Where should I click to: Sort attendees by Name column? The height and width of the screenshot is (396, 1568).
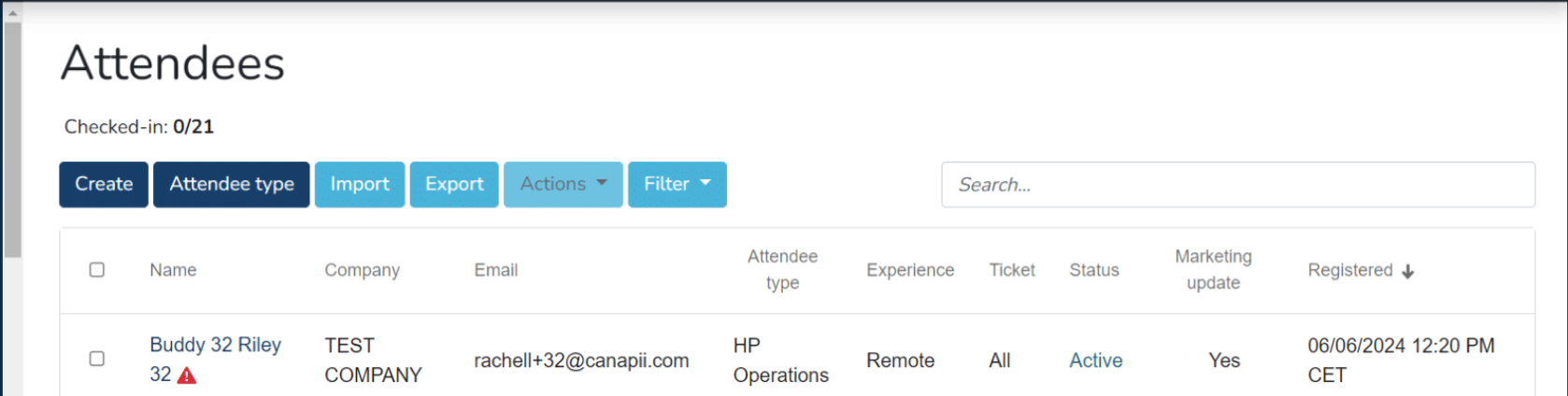point(173,270)
